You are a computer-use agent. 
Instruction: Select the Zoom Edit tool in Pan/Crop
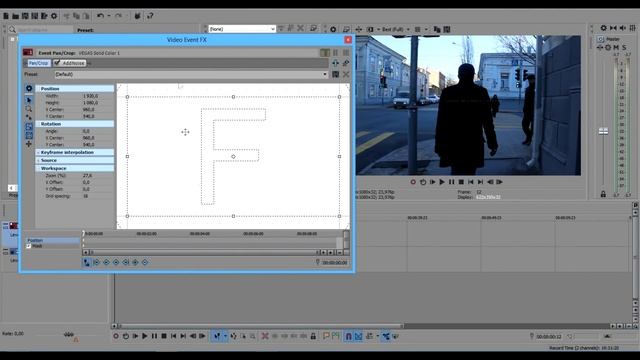point(29,109)
